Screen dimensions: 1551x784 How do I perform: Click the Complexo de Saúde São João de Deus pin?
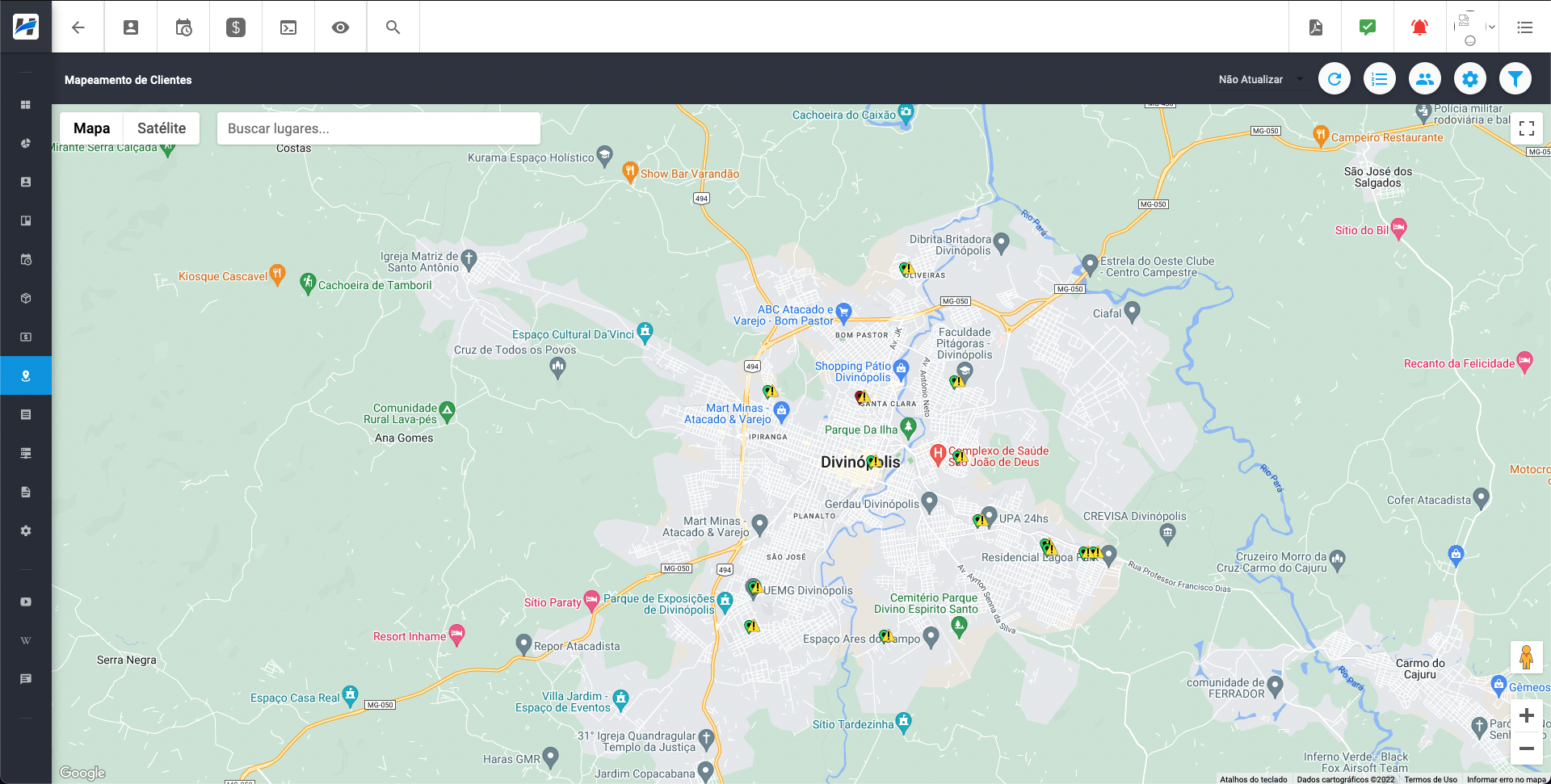pyautogui.click(x=938, y=454)
